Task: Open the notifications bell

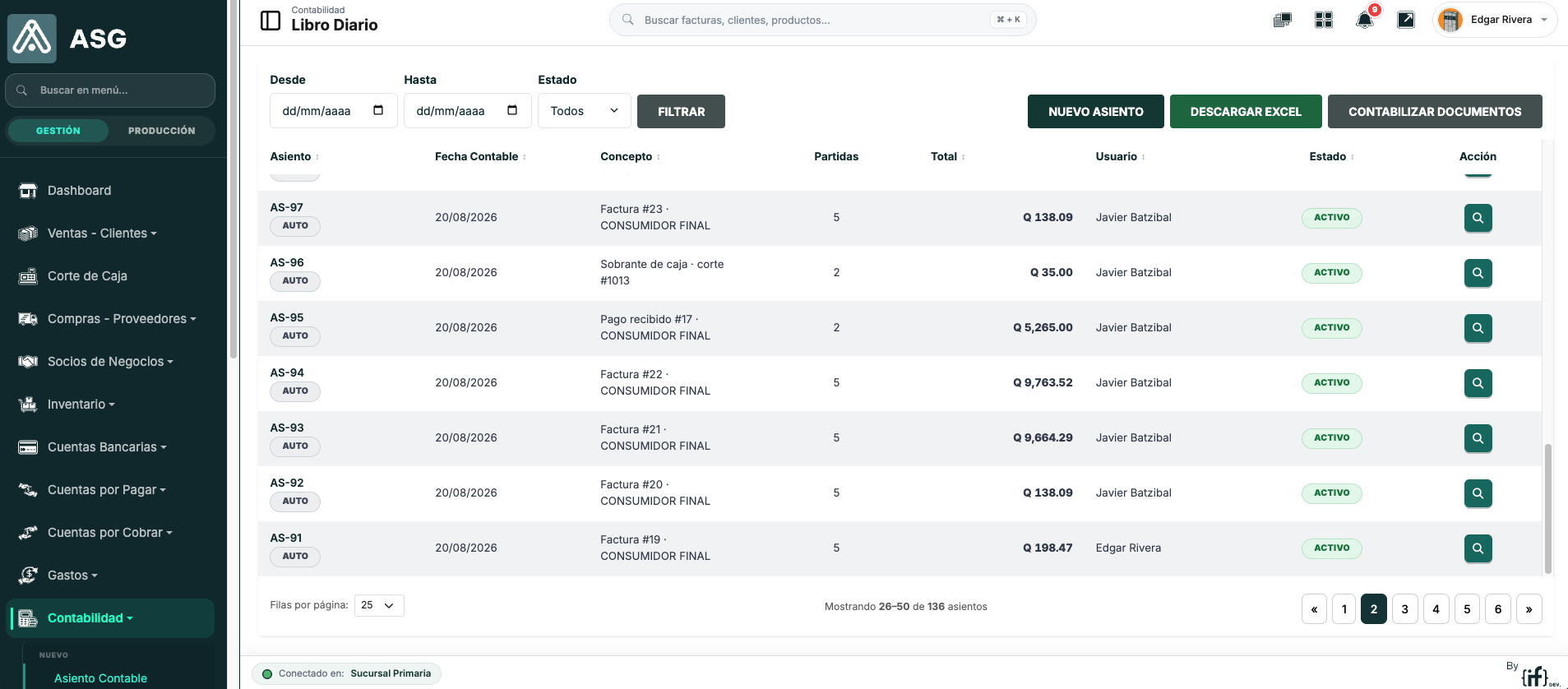Action: click(x=1364, y=20)
